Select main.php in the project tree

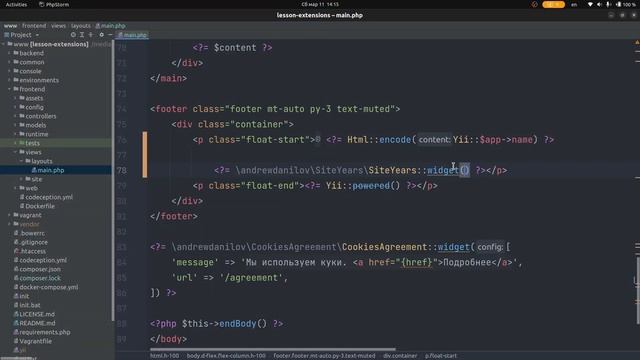click(x=51, y=170)
